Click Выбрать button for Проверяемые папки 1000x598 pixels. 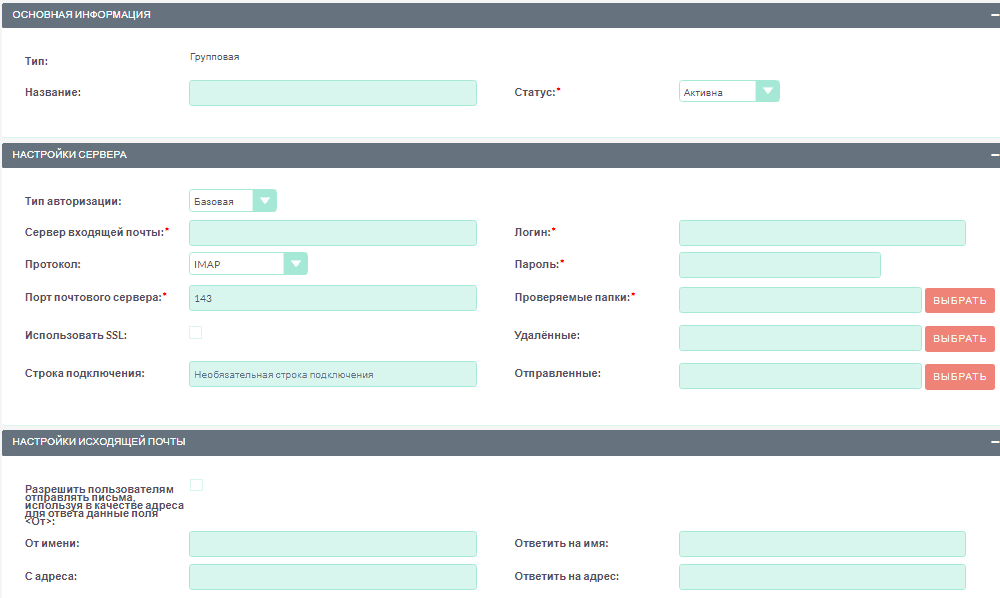[x=959, y=300]
